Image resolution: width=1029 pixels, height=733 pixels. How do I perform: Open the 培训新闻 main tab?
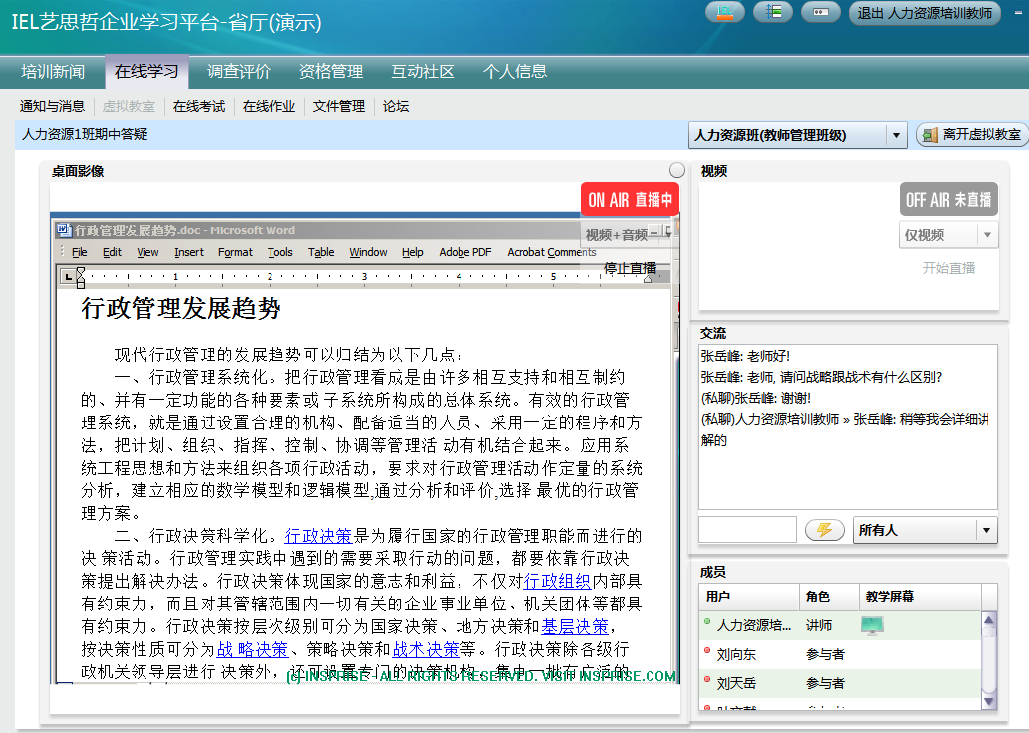coord(52,72)
